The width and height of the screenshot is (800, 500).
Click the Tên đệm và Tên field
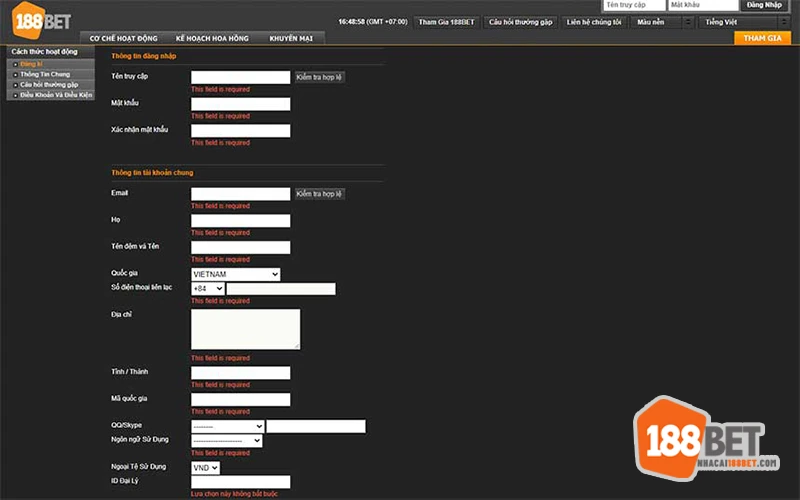[240, 247]
